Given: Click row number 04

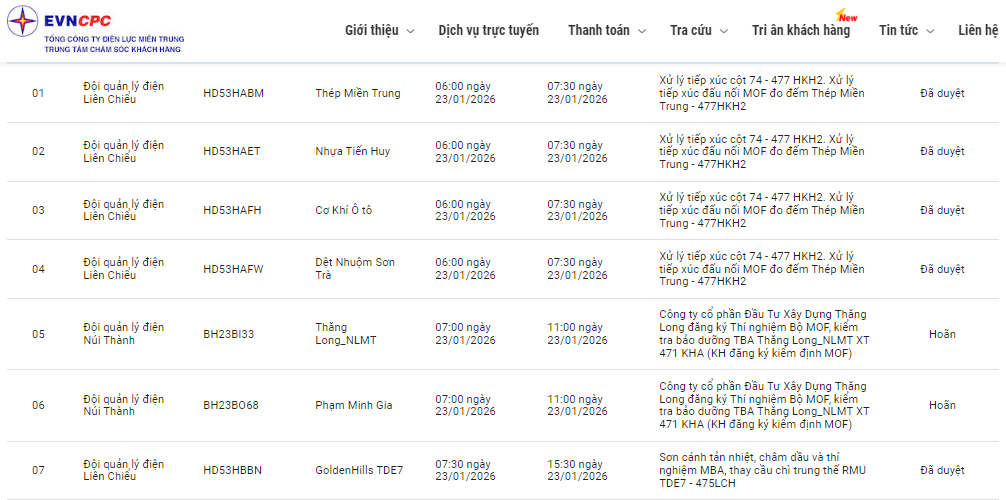Looking at the screenshot, I should tap(38, 269).
